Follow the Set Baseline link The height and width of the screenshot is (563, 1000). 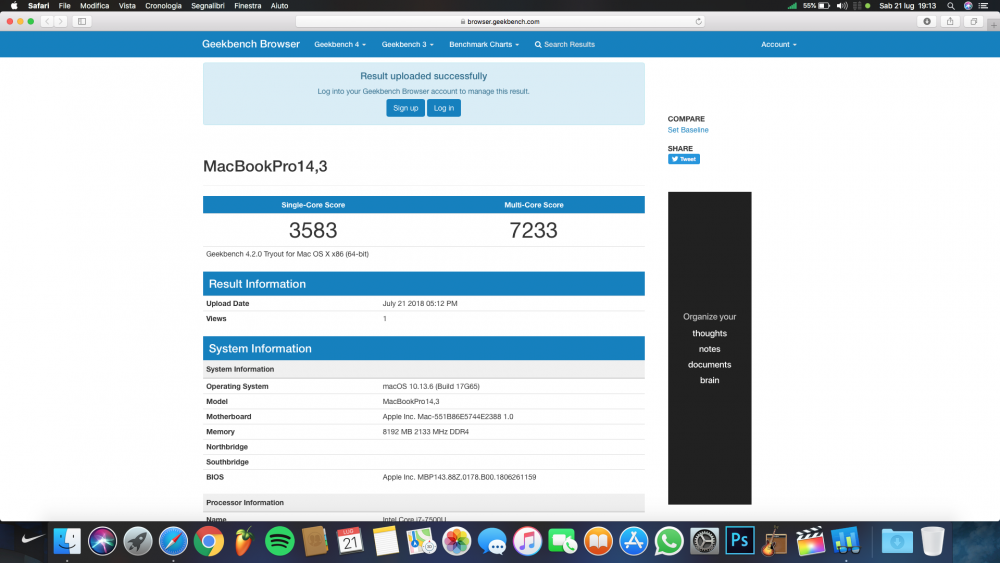coord(688,130)
